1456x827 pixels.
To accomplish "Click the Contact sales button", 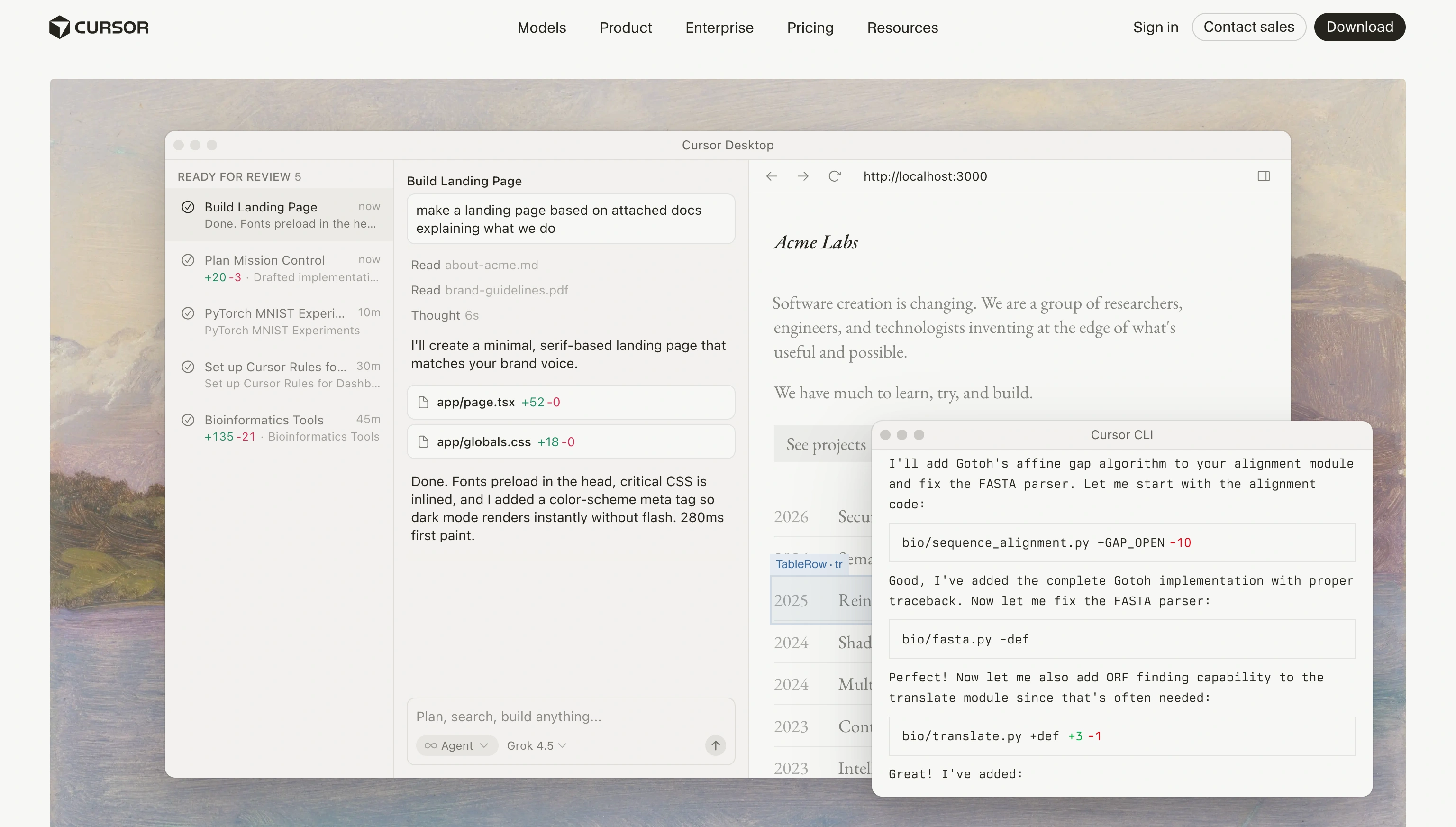I will coord(1249,27).
